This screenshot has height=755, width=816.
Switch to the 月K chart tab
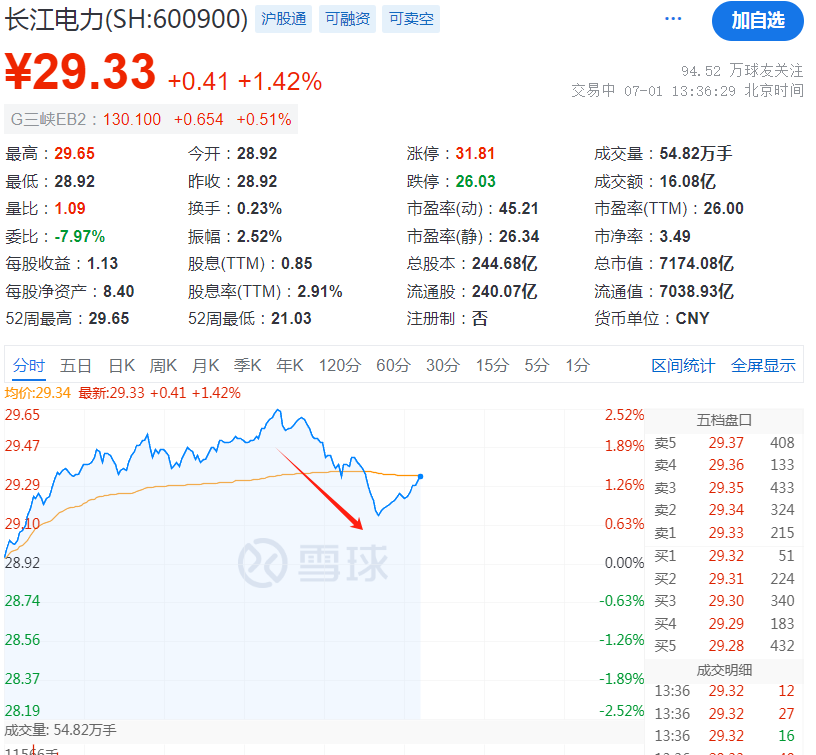[206, 365]
